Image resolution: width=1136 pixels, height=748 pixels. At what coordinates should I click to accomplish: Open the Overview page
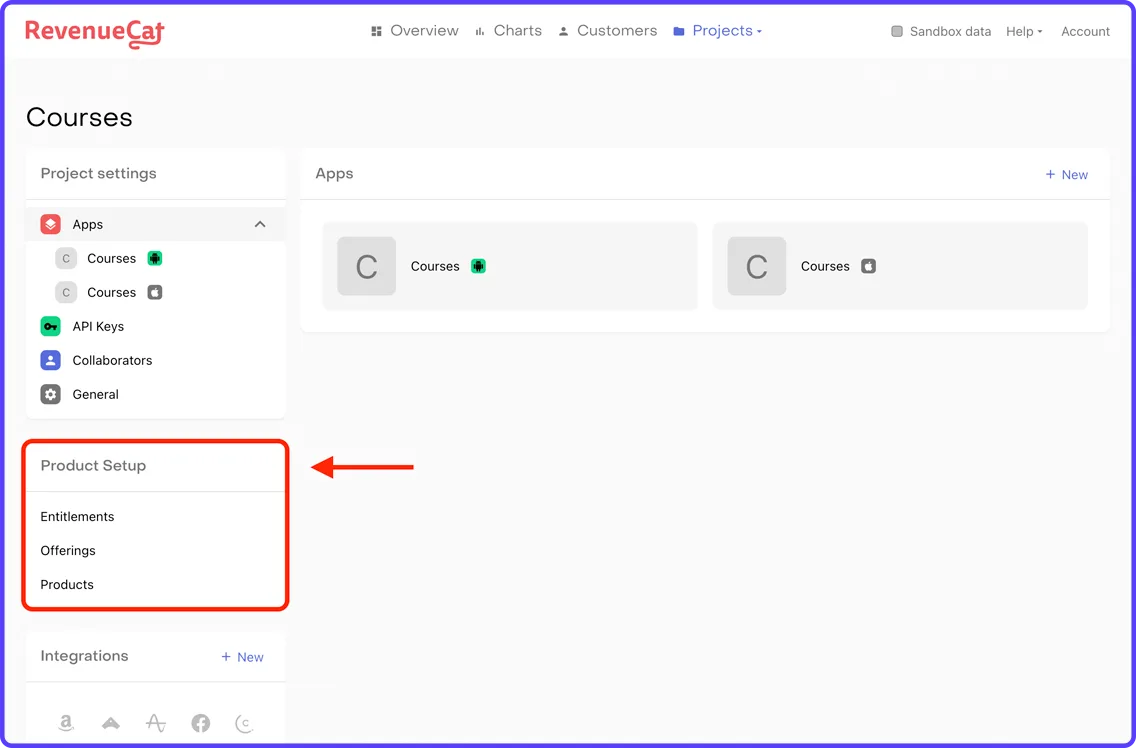(x=414, y=31)
